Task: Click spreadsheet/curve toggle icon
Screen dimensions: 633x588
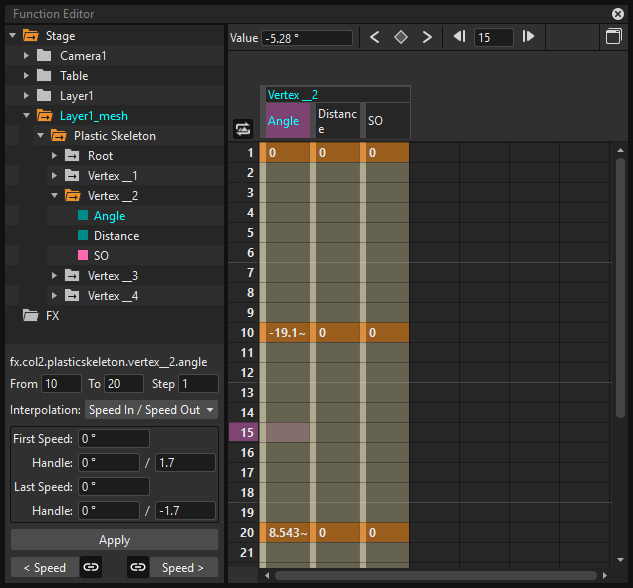Action: pos(243,129)
